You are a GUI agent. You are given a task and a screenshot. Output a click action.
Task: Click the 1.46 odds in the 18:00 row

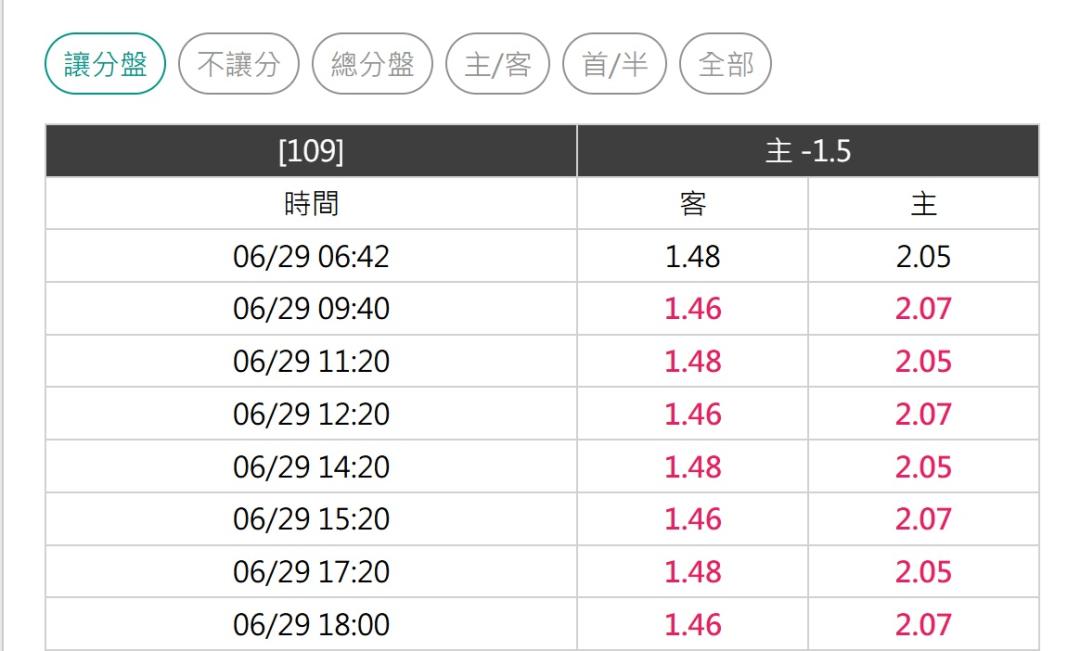[x=692, y=624]
